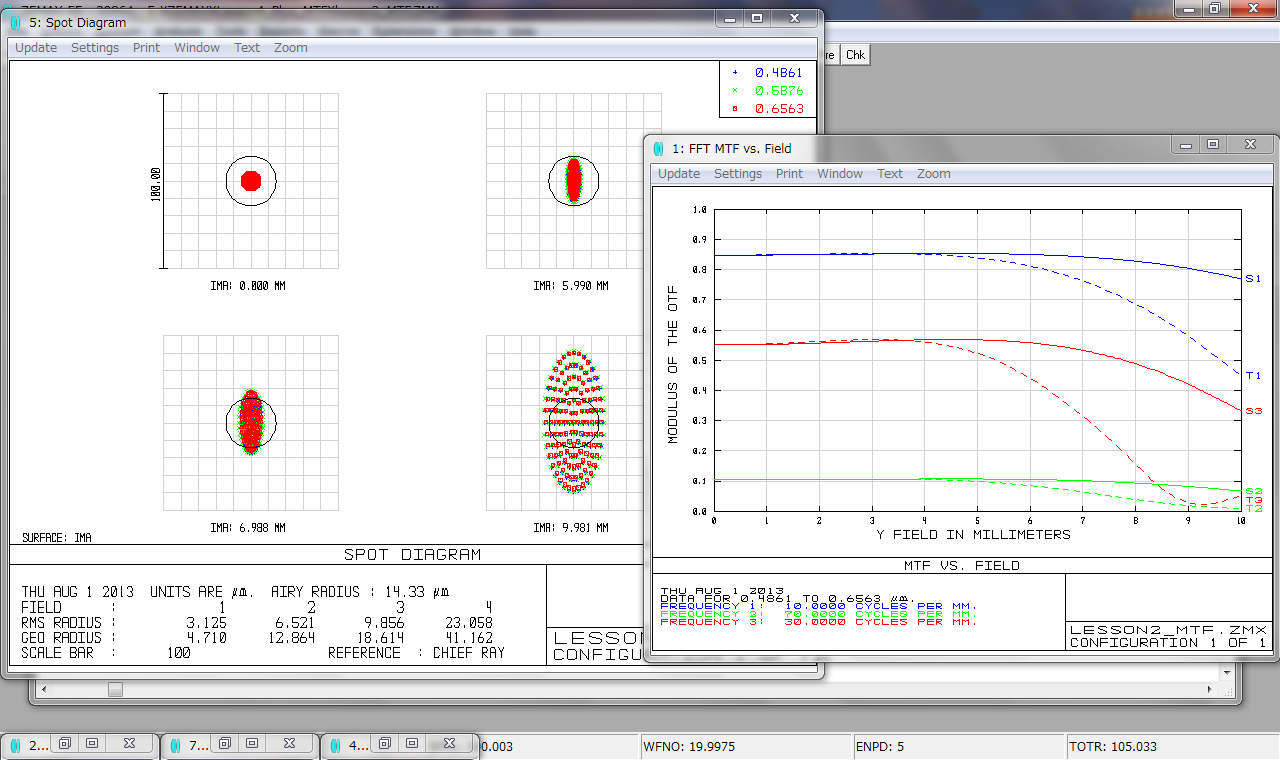Viewport: 1280px width, 760px height.
Task: Restore minimized window 7
Action: click(x=225, y=744)
